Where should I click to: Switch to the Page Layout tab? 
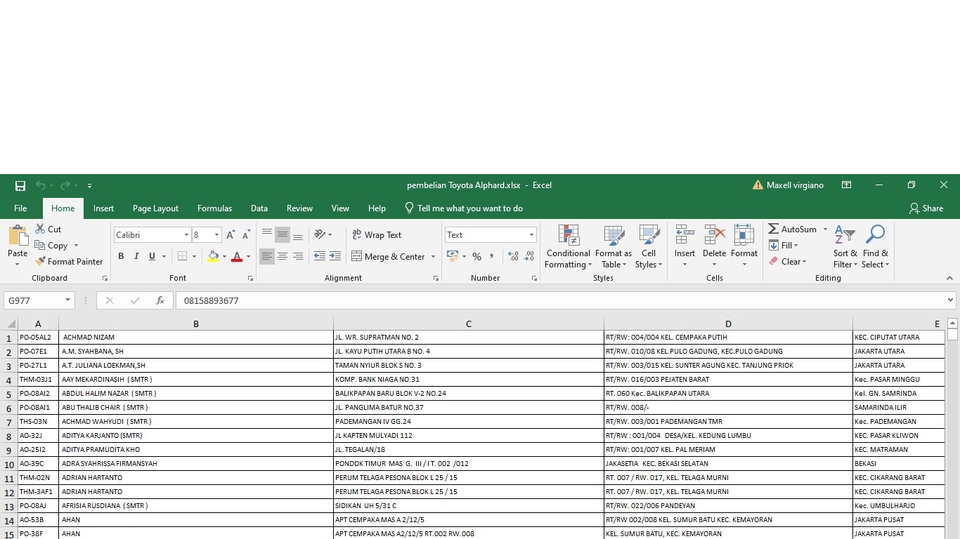pyautogui.click(x=156, y=208)
